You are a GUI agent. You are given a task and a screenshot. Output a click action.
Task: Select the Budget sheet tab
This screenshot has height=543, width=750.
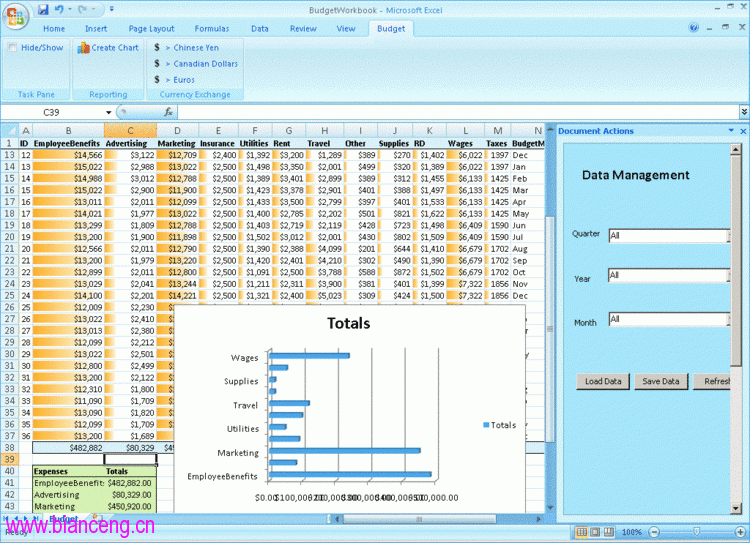point(64,519)
